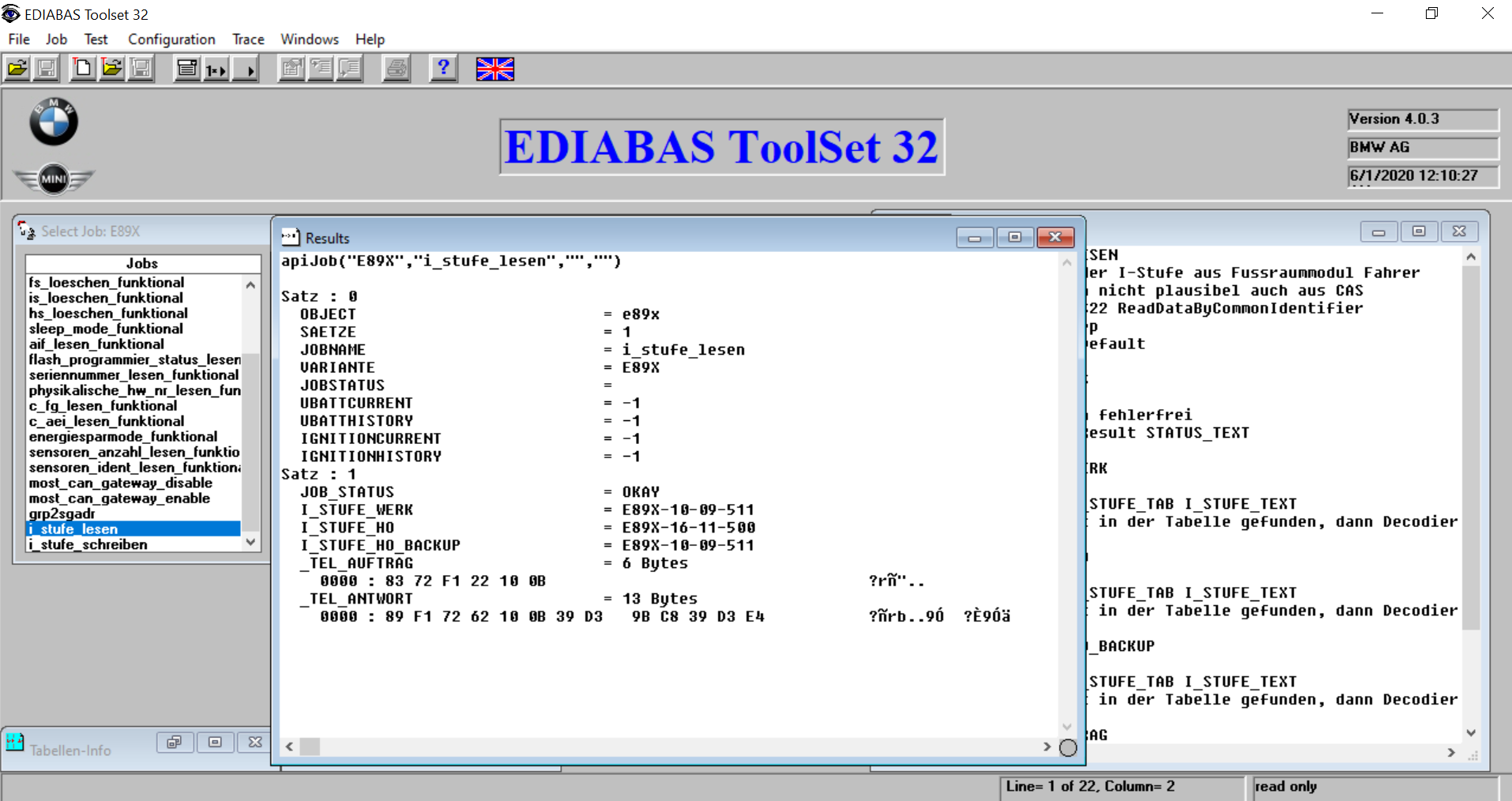Click the MINI wings logo
Viewport: 1512px width, 801px height.
[x=54, y=179]
